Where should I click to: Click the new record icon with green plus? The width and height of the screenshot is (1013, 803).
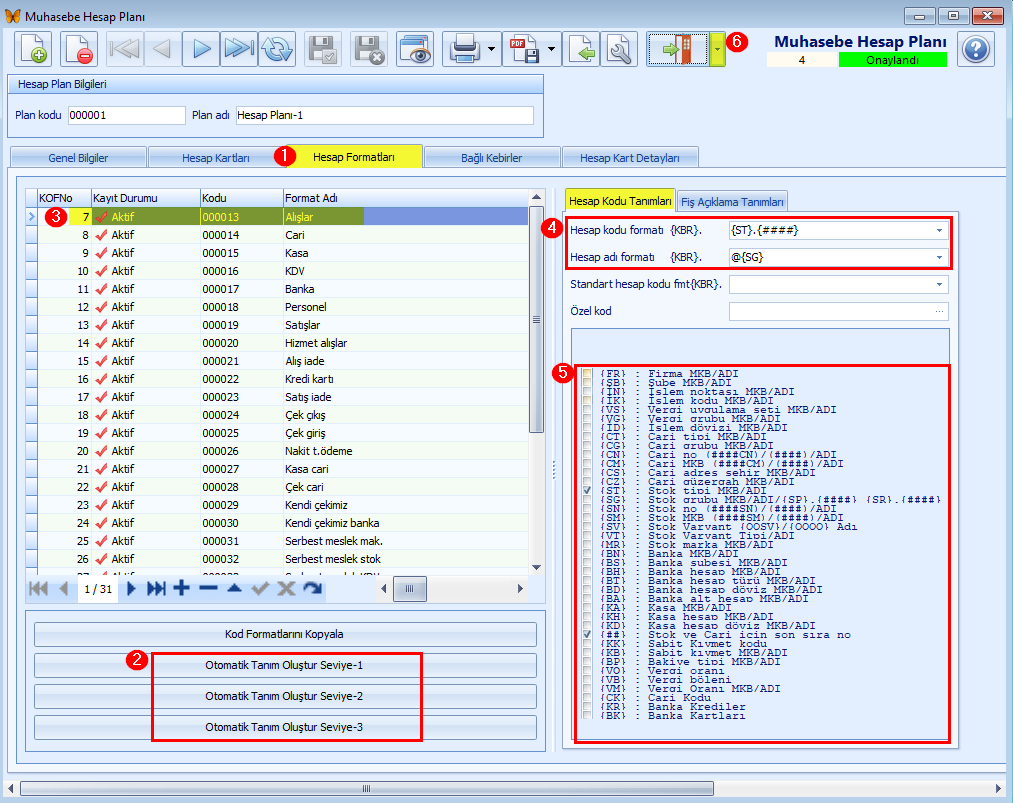coord(33,49)
